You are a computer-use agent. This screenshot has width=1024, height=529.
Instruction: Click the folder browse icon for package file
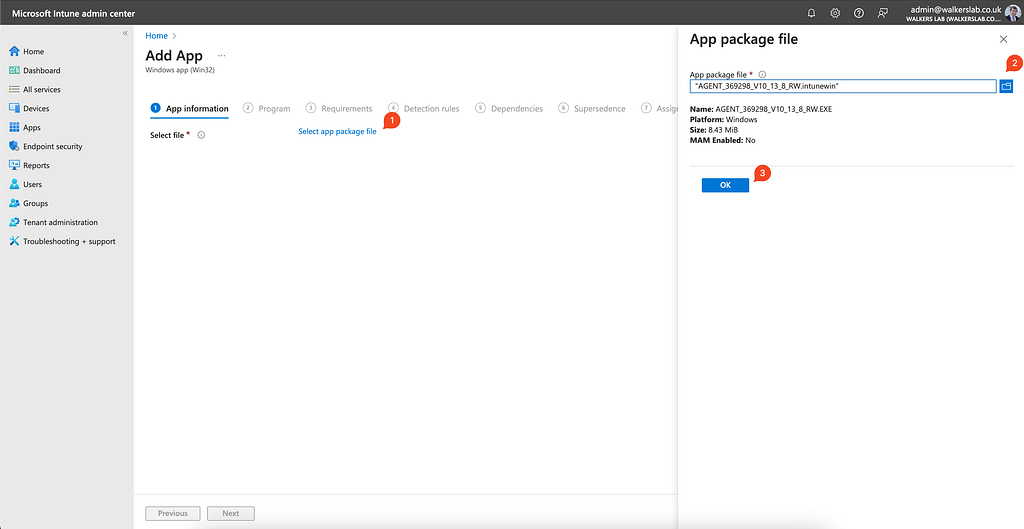1006,86
